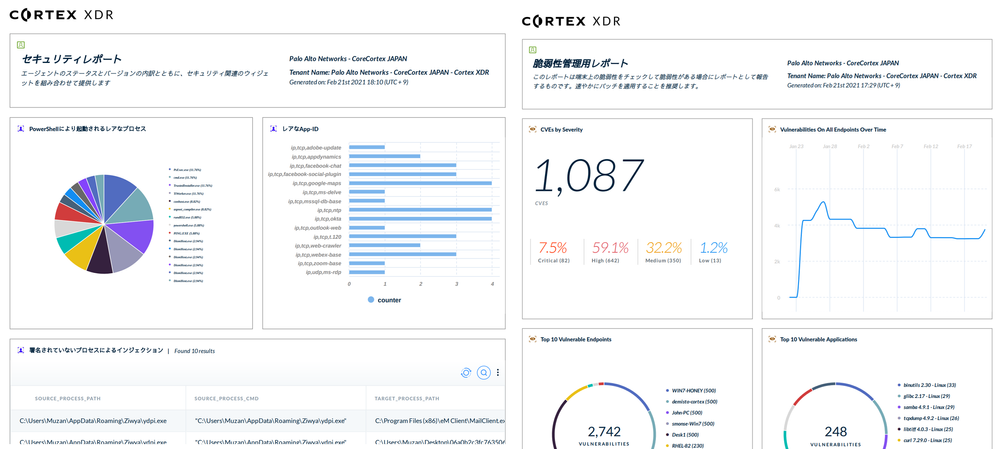Screen dimensions: 999x449
Task: Click the ip,tcp,facebook-chat label
Action: pos(316,165)
